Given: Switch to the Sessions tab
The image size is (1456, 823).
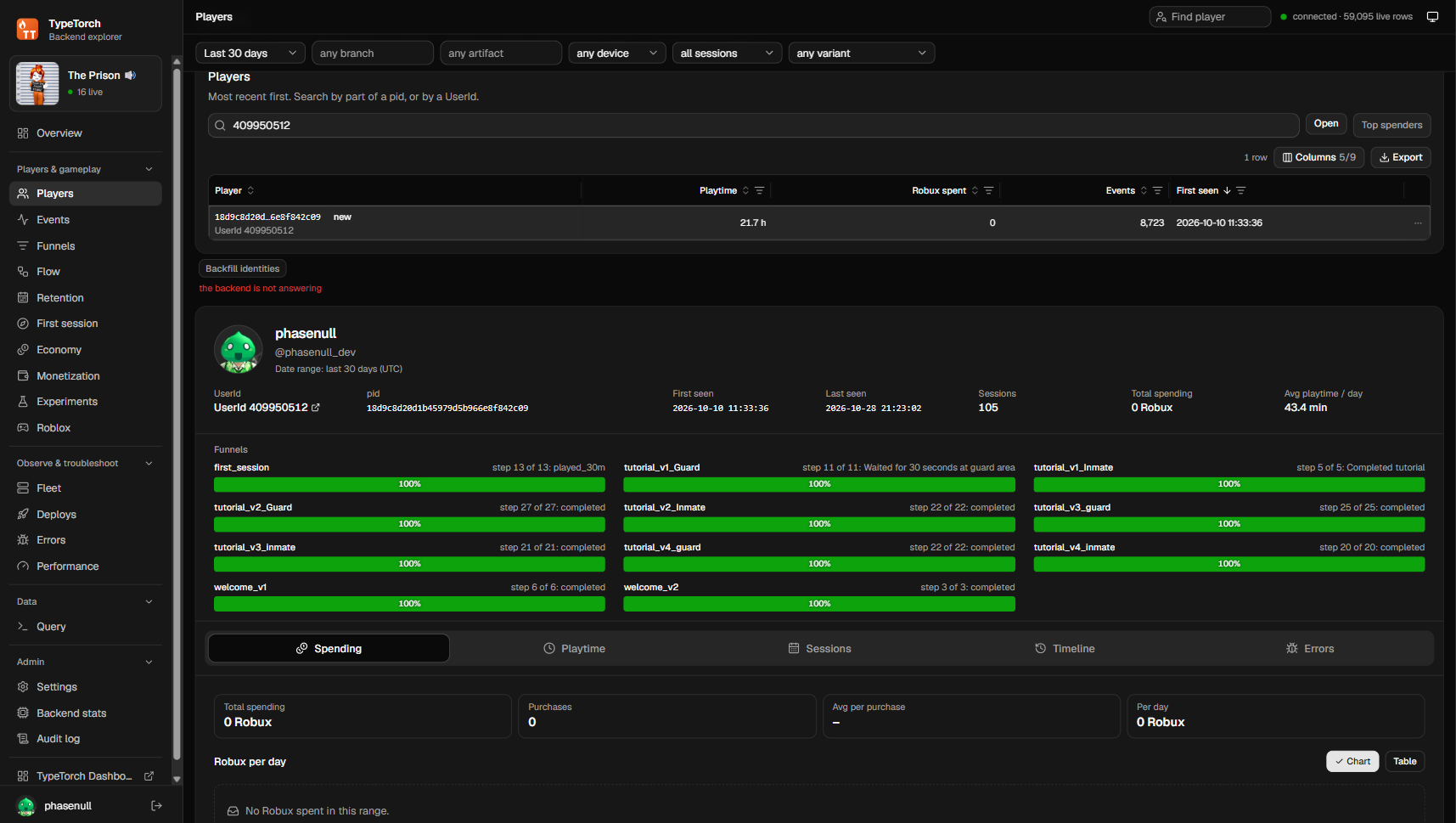Looking at the screenshot, I should pos(819,649).
